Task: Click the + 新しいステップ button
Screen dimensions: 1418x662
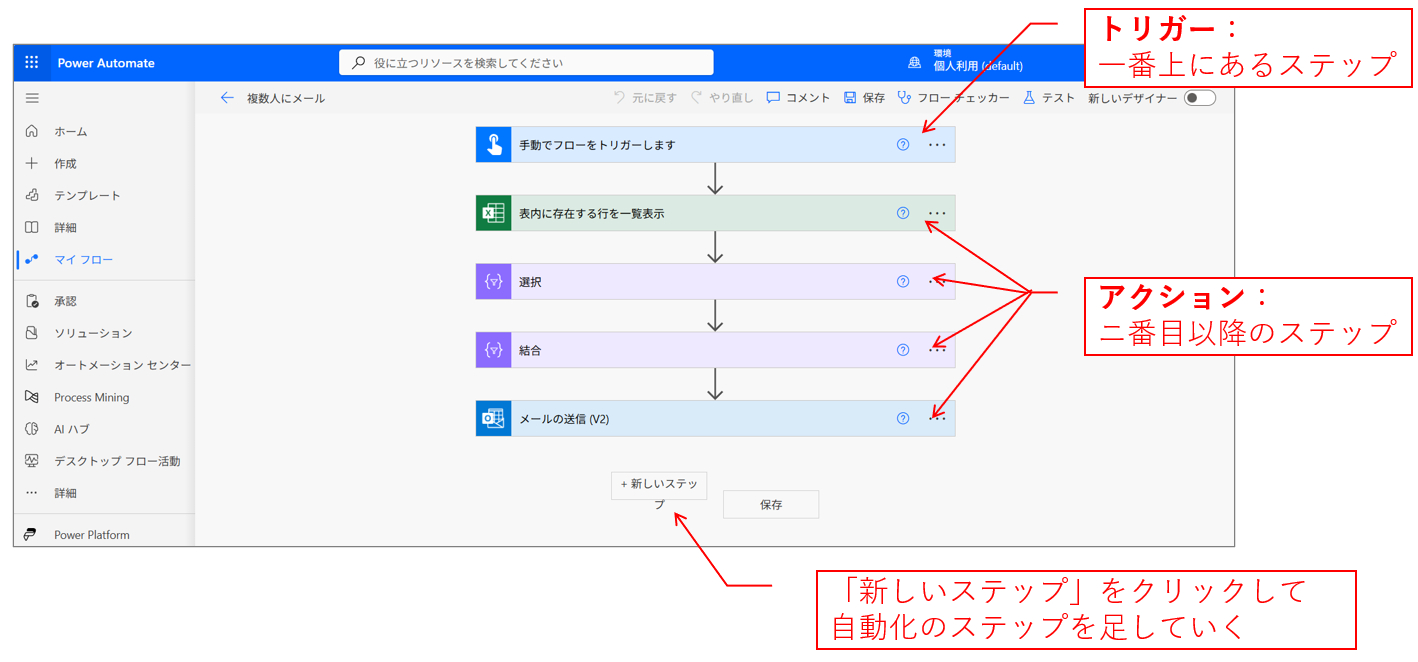Action: (x=659, y=485)
